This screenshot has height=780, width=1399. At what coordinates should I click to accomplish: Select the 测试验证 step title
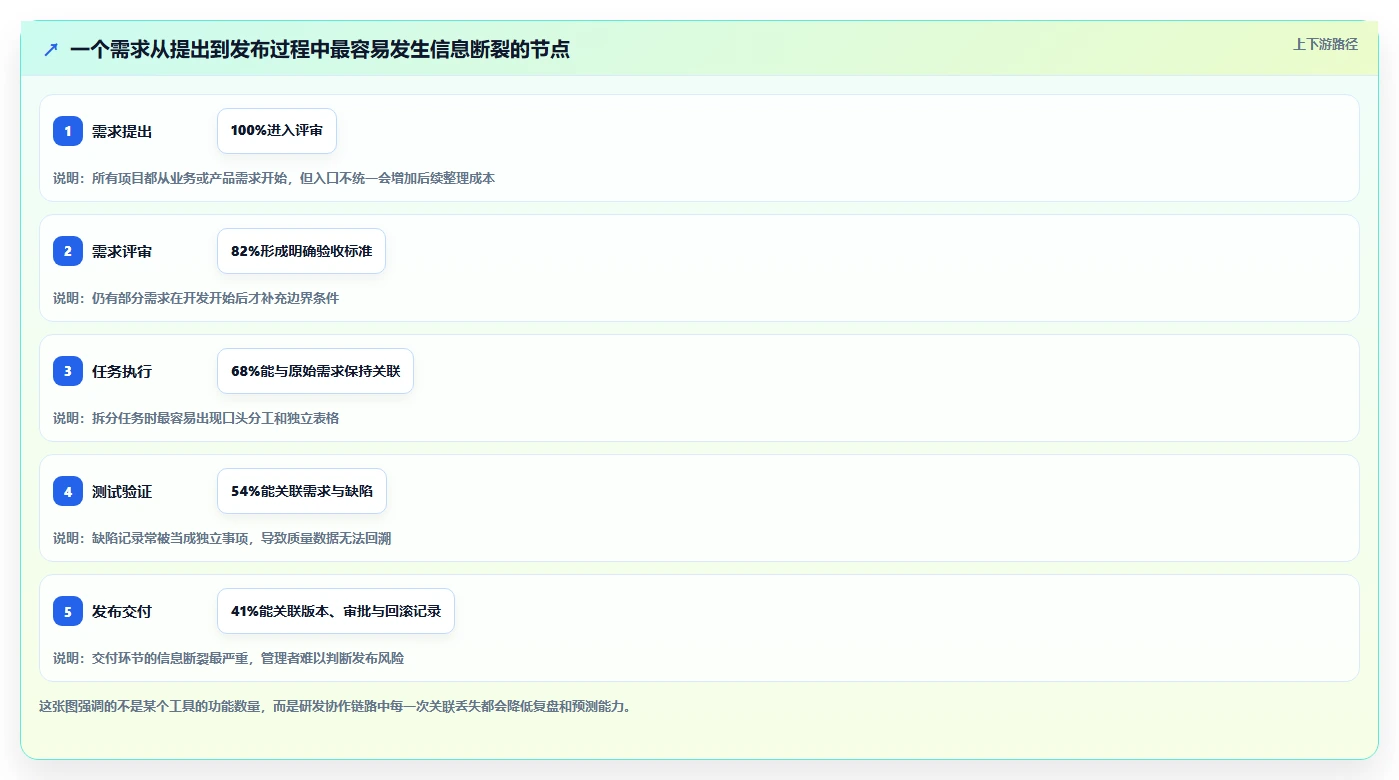[x=122, y=491]
